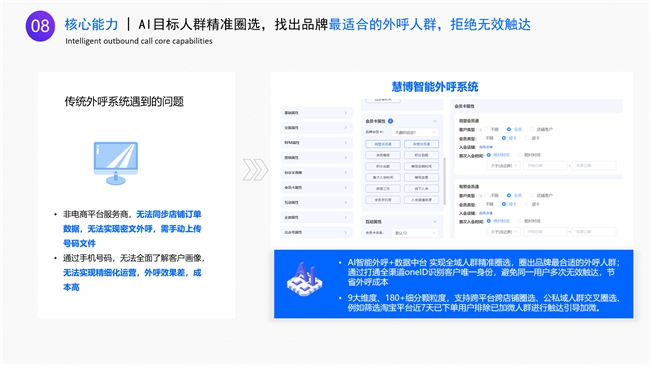Click the 传统外呼系统遇到的问题 heading
This screenshot has height=365, width=650.
tap(124, 102)
